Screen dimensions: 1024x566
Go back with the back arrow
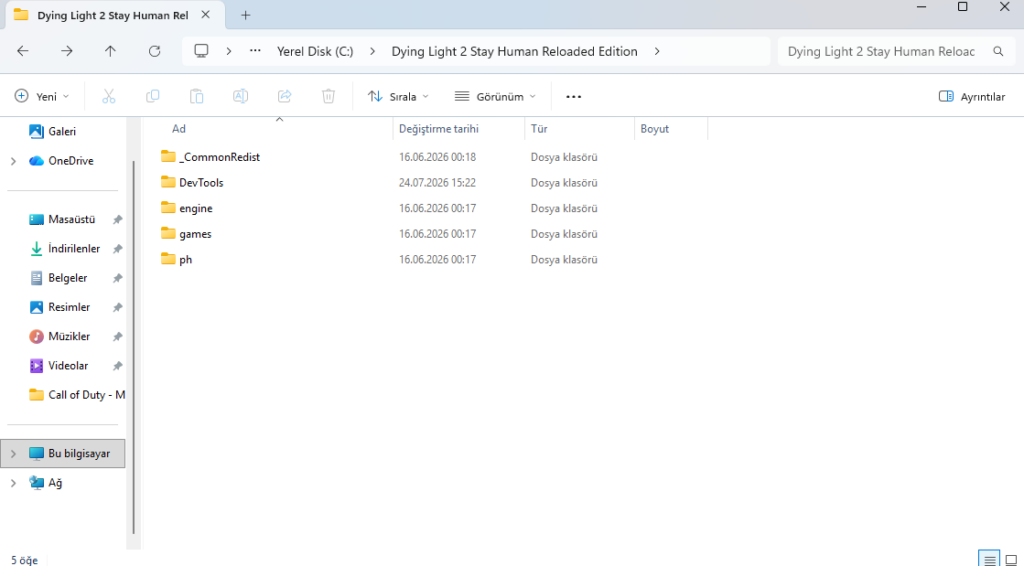[23, 51]
